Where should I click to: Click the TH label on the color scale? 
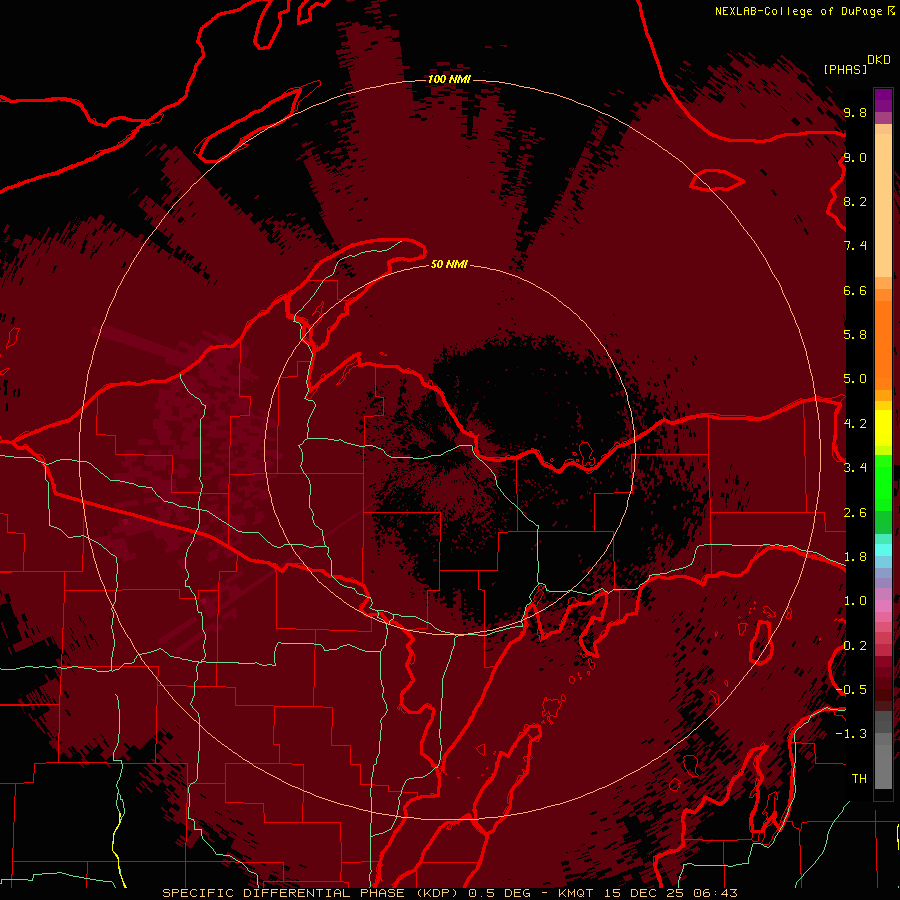click(x=859, y=779)
